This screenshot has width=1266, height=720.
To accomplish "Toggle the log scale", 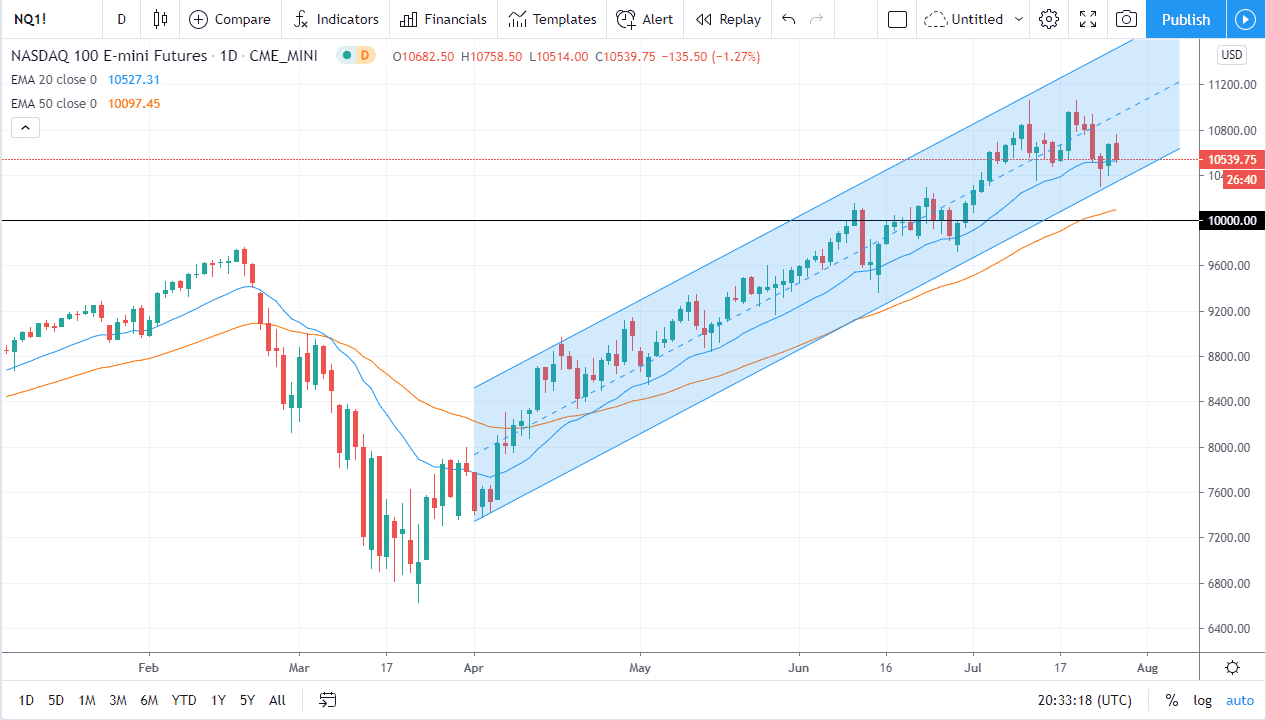I will [x=1203, y=700].
